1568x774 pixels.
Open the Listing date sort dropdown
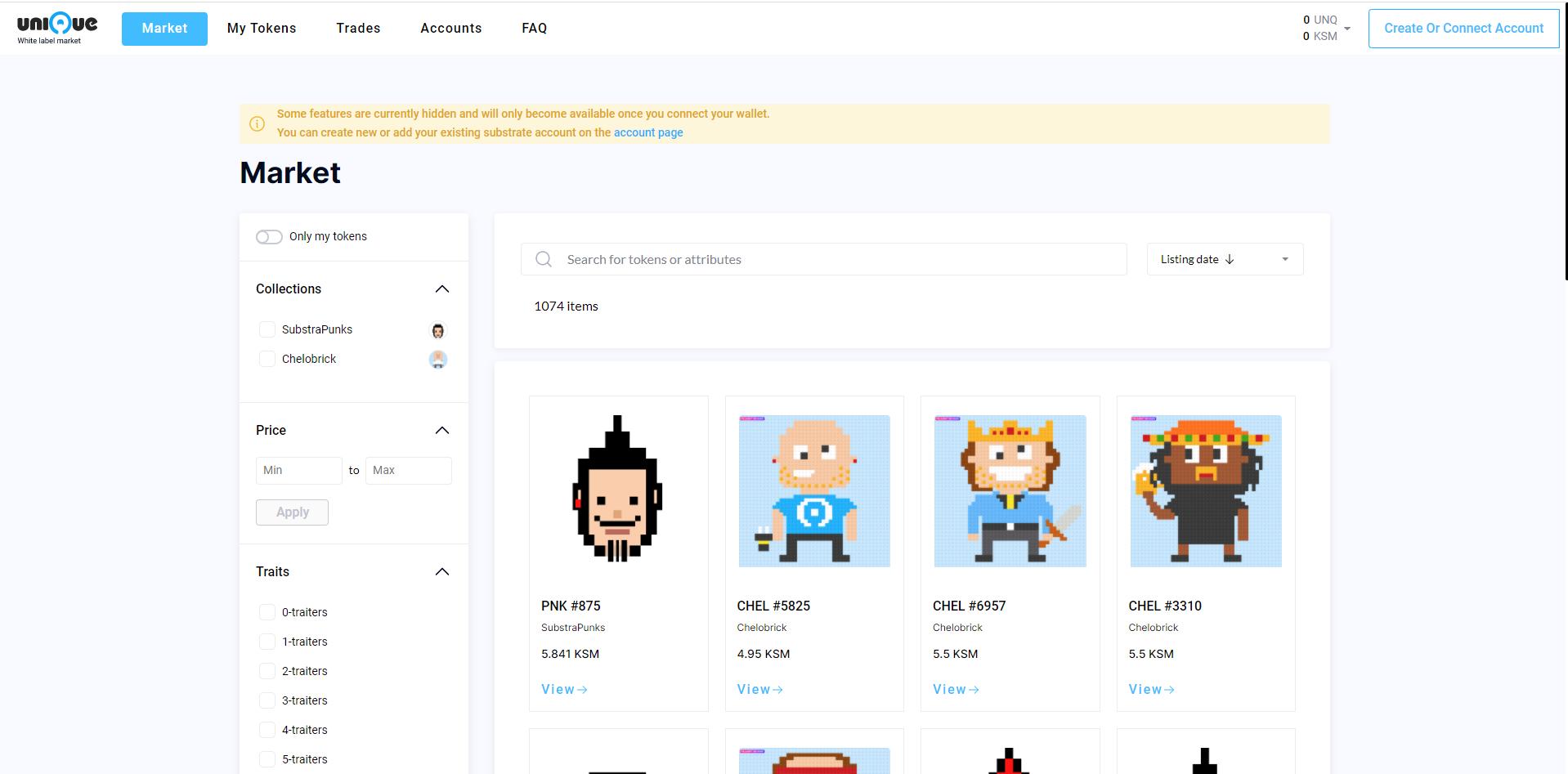pyautogui.click(x=1224, y=259)
